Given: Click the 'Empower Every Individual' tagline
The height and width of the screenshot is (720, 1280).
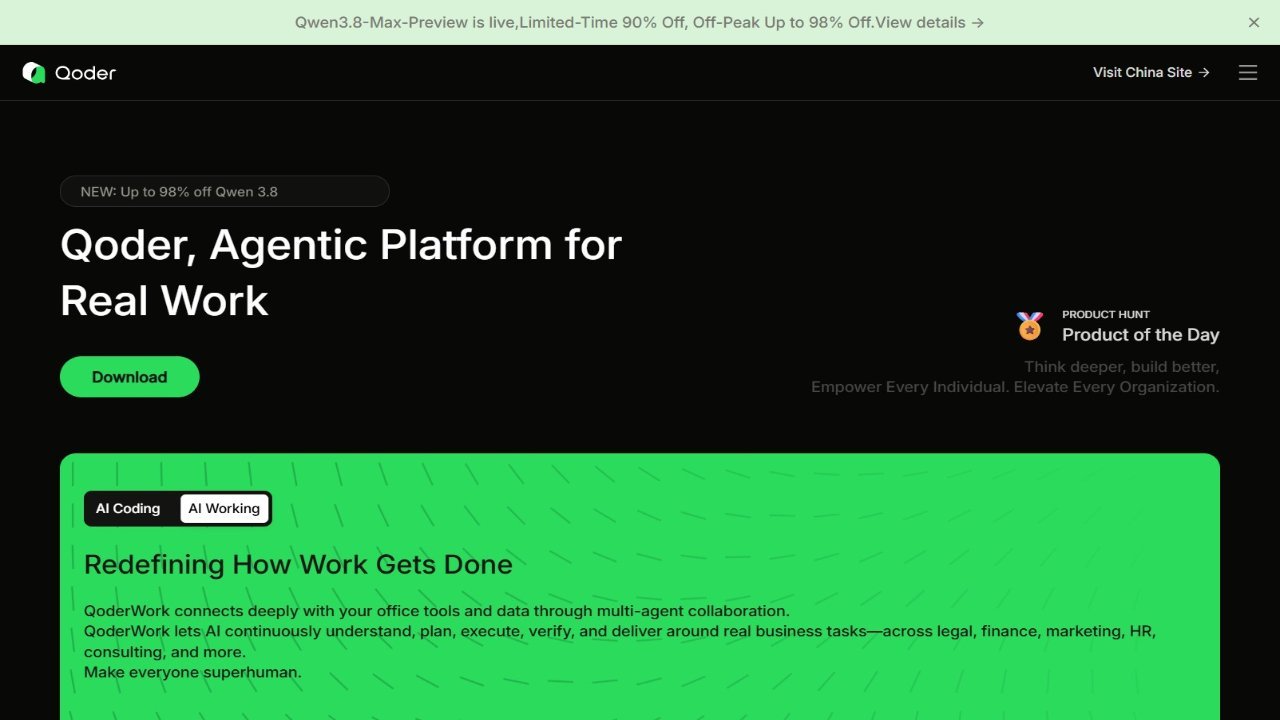Looking at the screenshot, I should [1015, 387].
